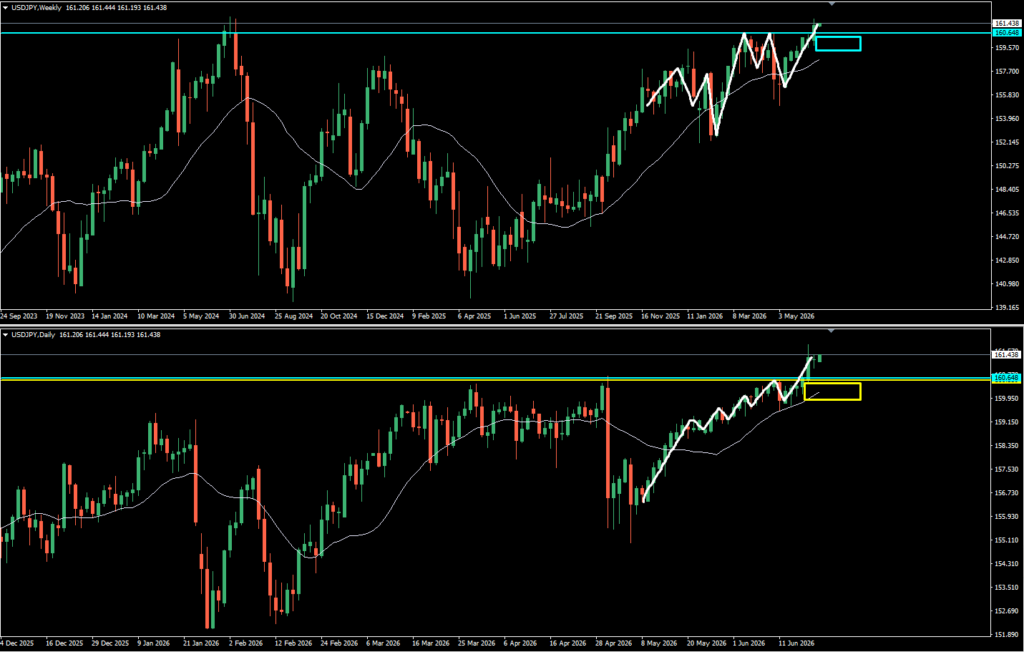The height and width of the screenshot is (652, 1024).
Task: Click the 16 Dec 2025 date on Daily time axis
Action: (65, 643)
